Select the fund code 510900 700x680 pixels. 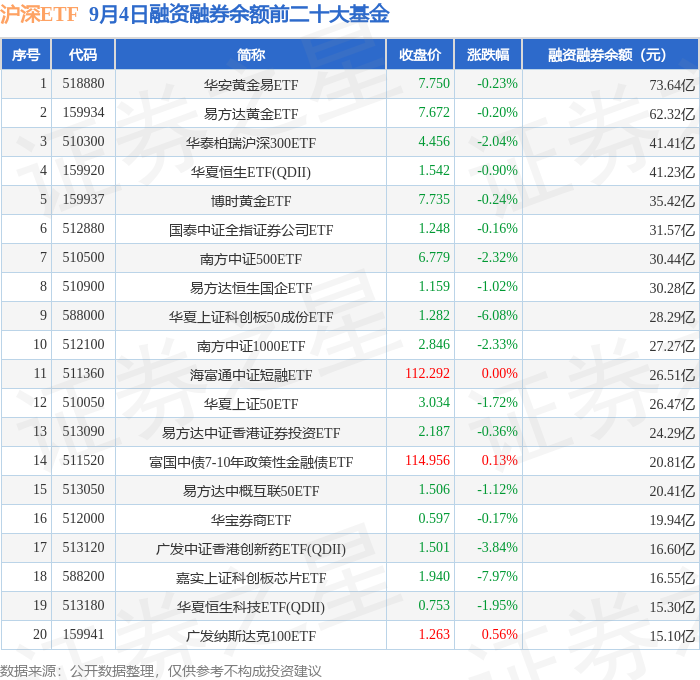(83, 287)
